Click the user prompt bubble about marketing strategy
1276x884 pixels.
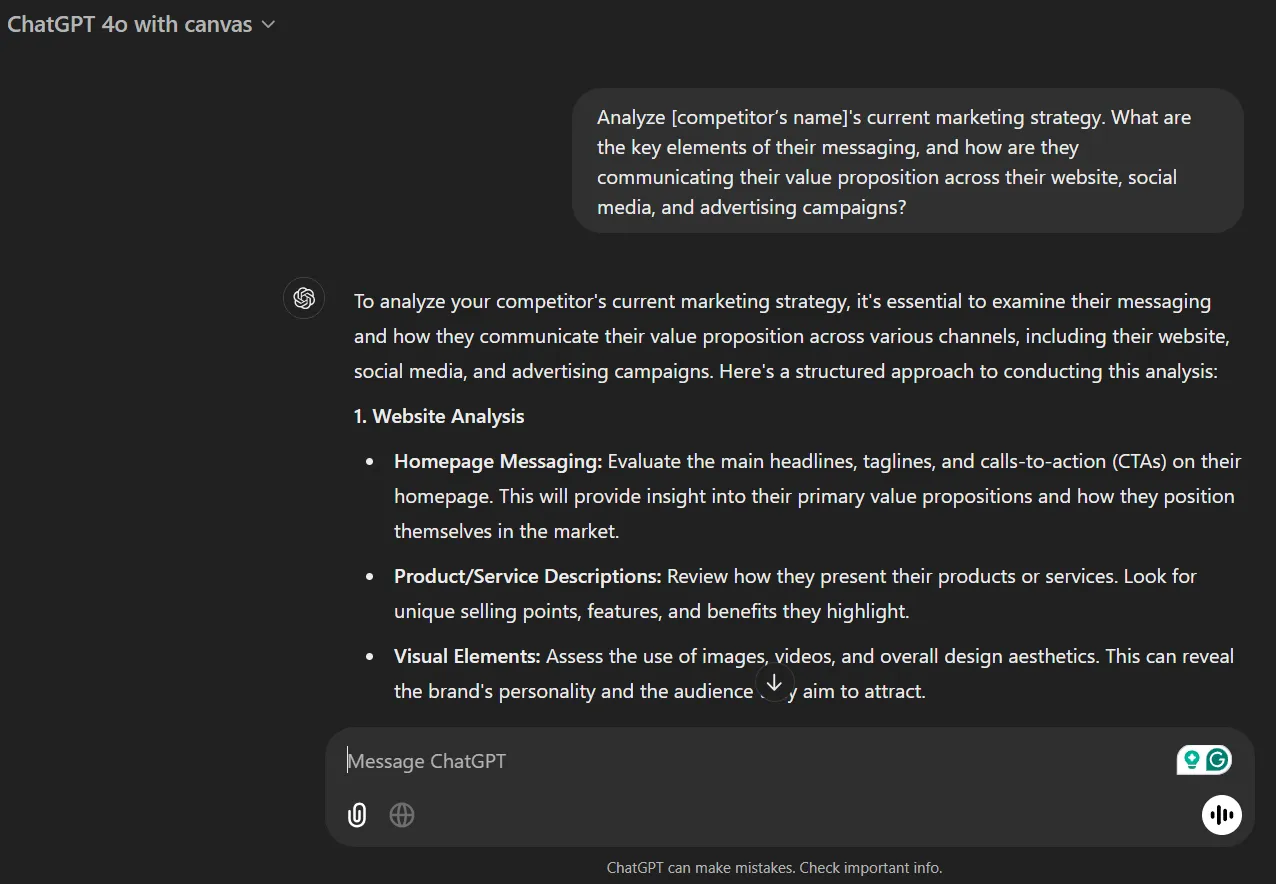coord(907,161)
